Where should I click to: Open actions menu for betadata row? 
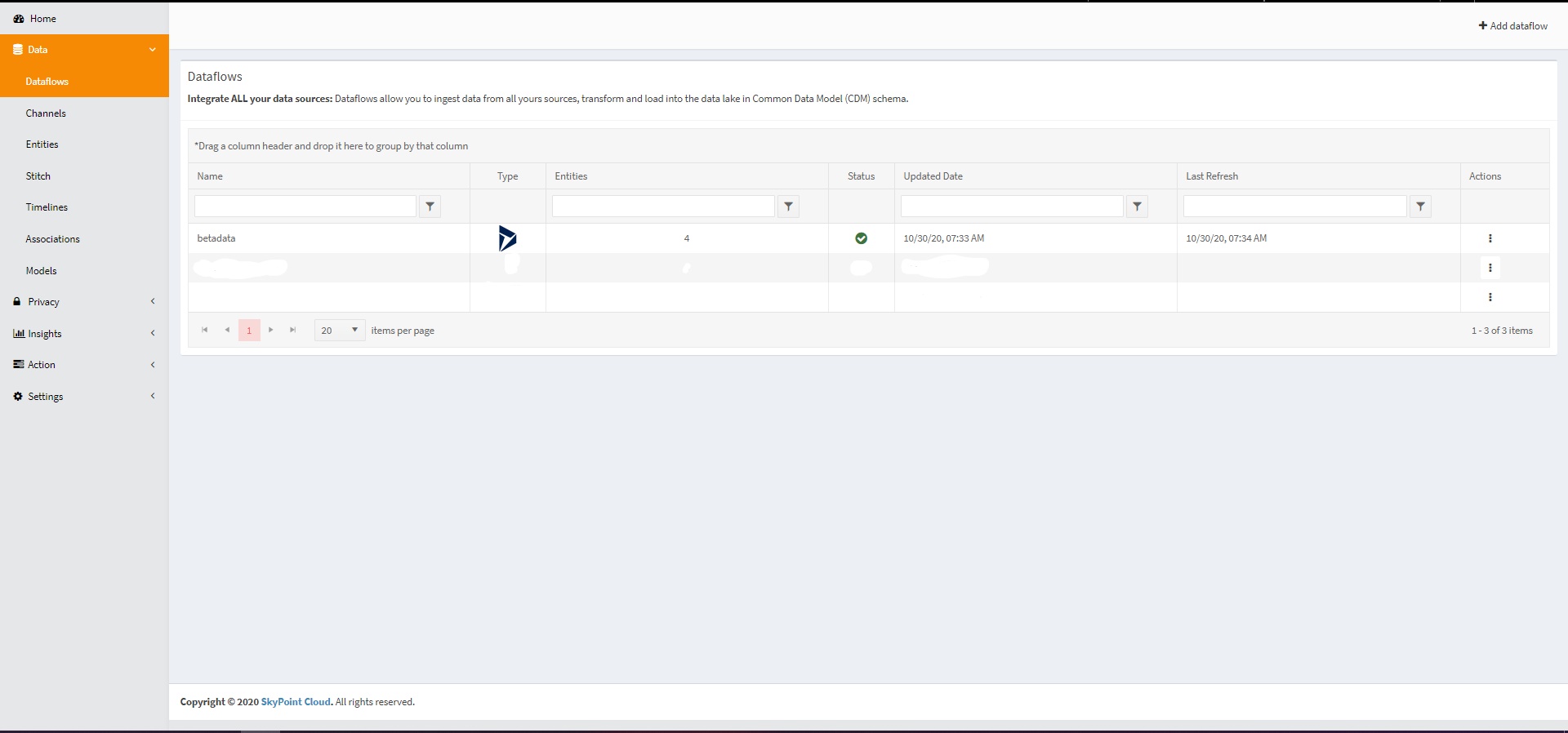point(1490,238)
